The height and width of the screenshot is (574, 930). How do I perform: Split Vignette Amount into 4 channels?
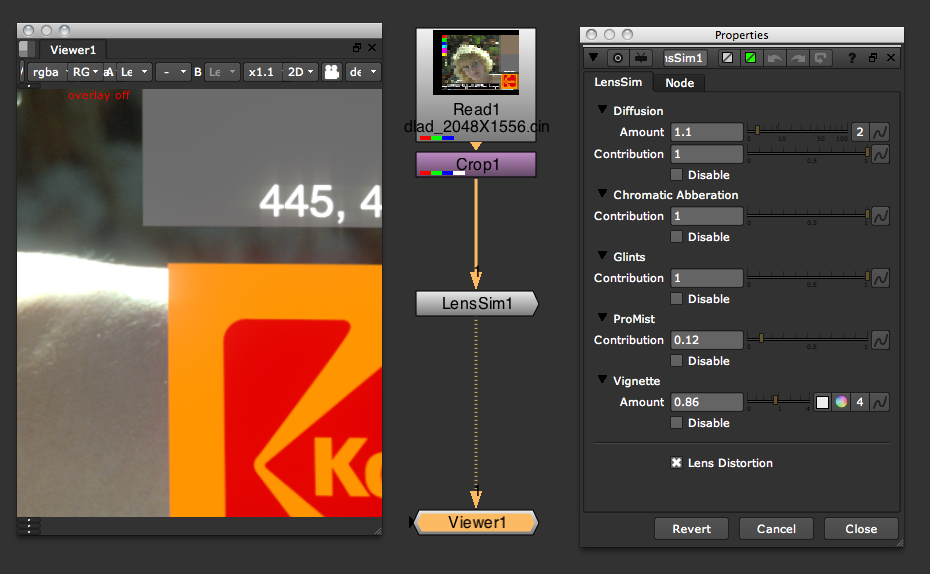tap(859, 402)
